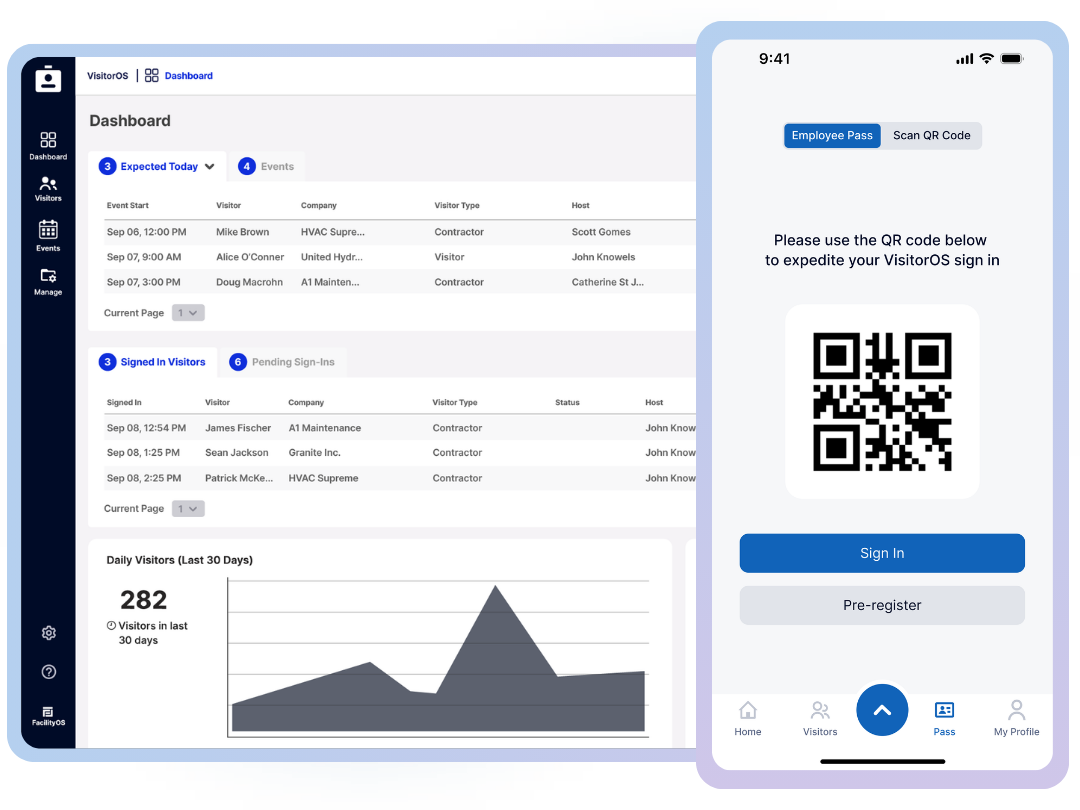The image size is (1080, 810).
Task: Expand the Expected Today chevron dropdown
Action: (x=210, y=167)
